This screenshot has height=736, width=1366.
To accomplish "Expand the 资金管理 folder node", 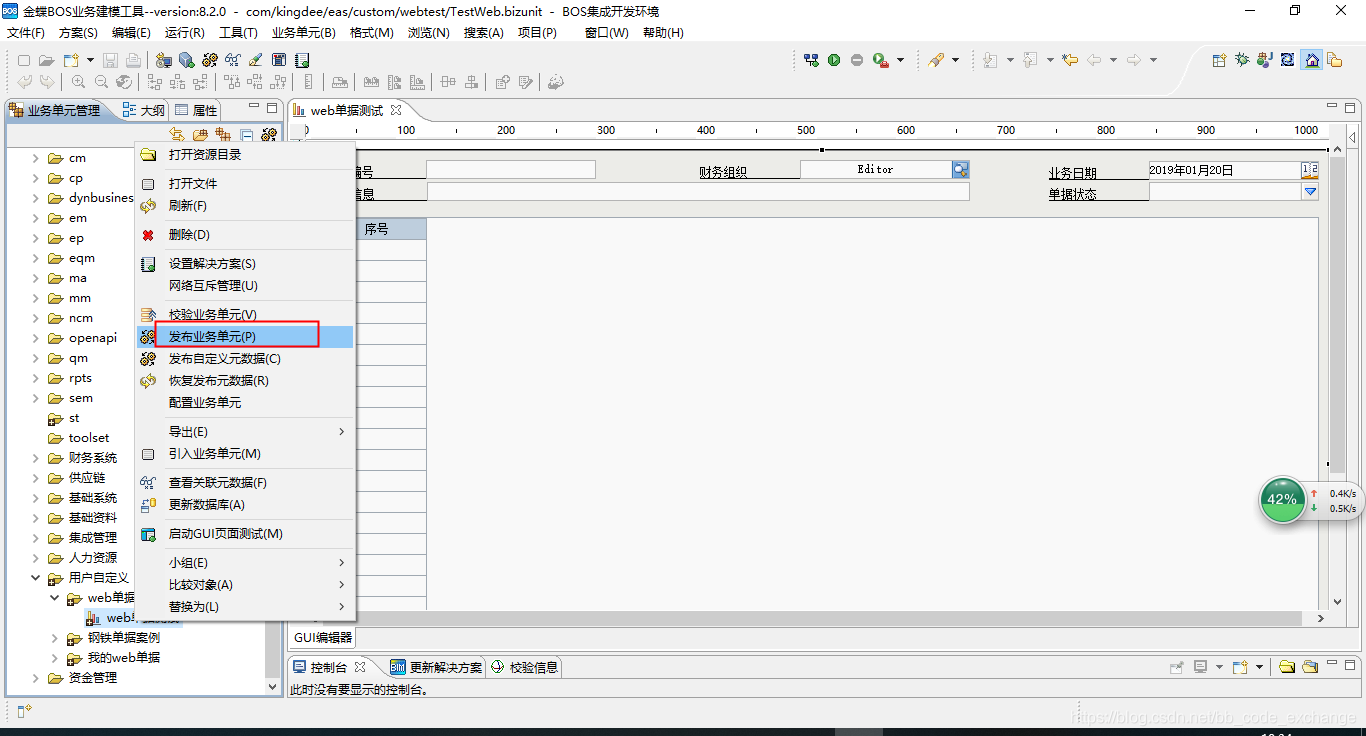I will pos(36,678).
